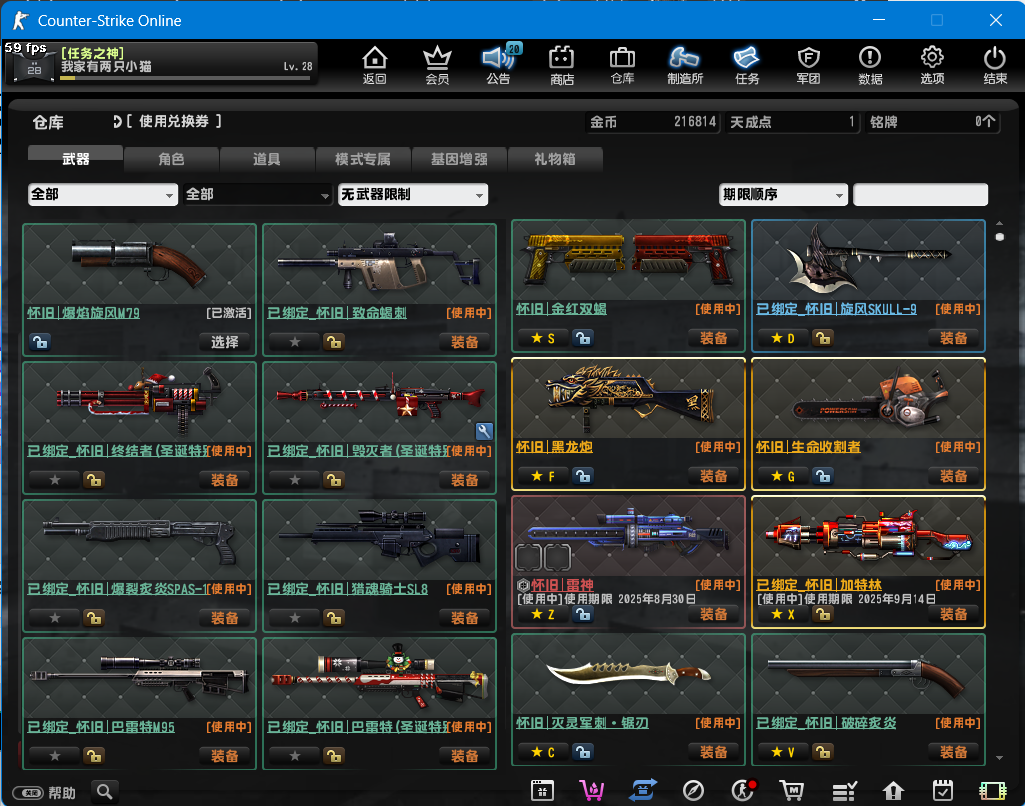The width and height of the screenshot is (1025, 806).
Task: Click the scroll-down arrow of weapon list
Action: pyautogui.click(x=1000, y=758)
